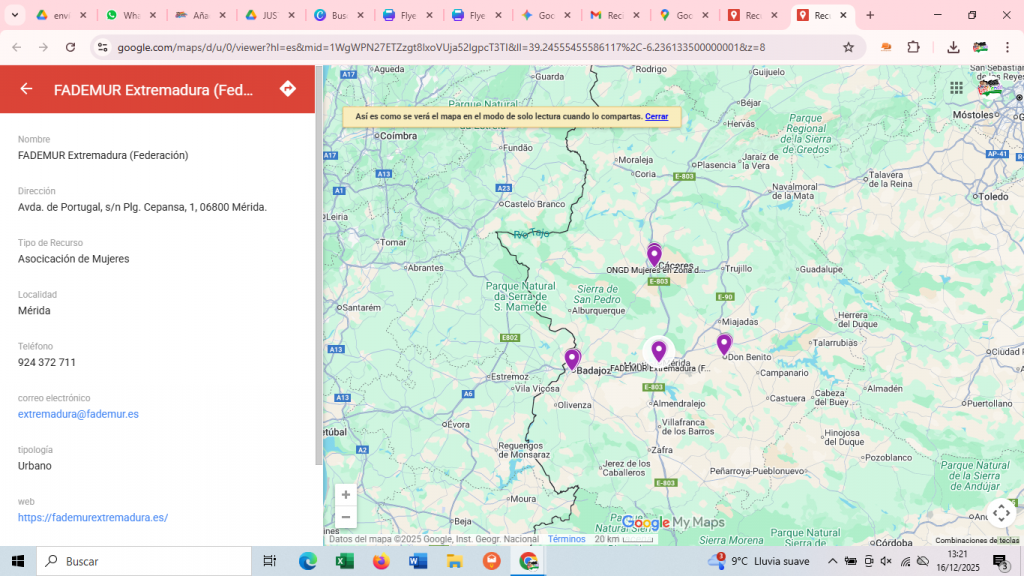Reload the page with the refresh button
1024x576 pixels.
[70, 47]
